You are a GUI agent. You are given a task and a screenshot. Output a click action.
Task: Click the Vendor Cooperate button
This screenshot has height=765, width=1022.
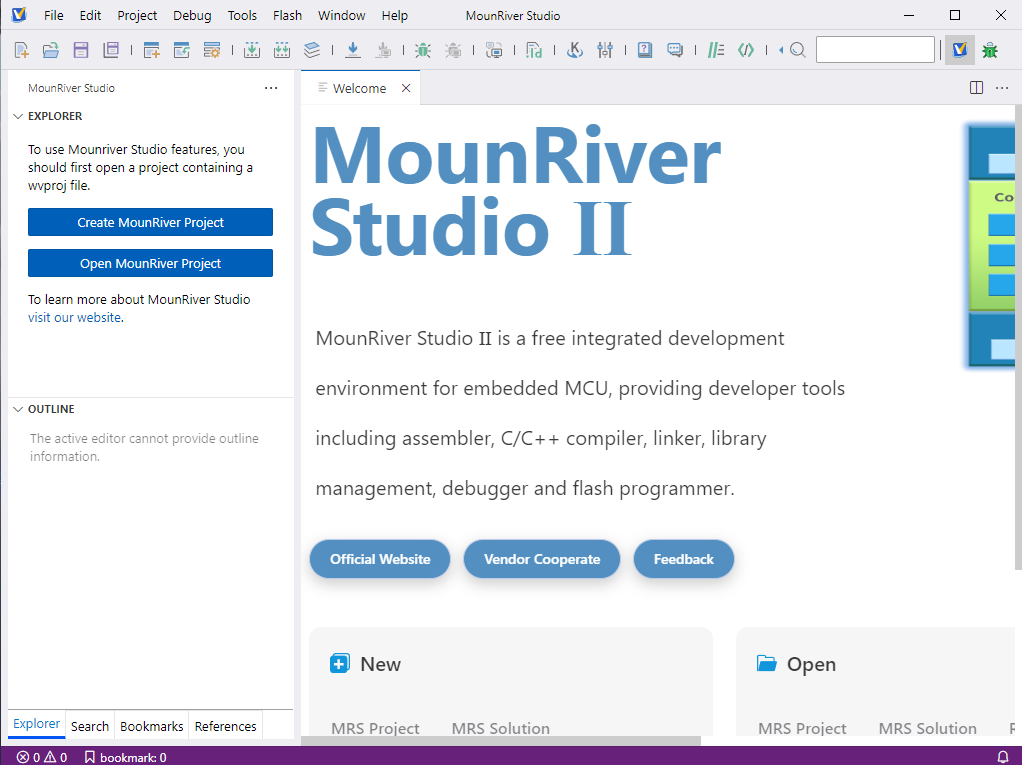coord(542,559)
